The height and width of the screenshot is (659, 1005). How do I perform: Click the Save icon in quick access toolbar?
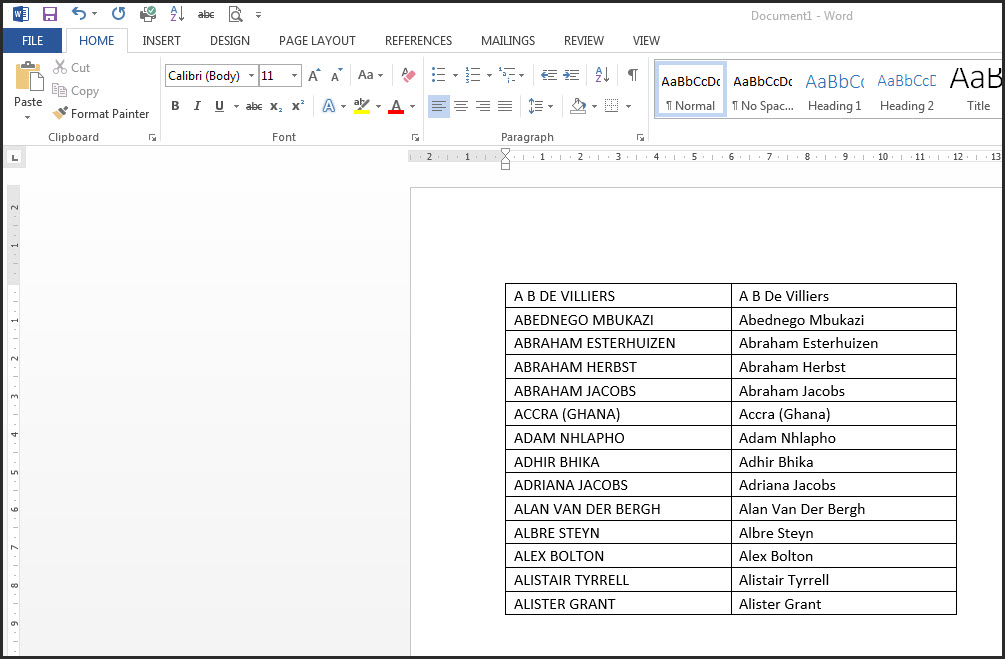pos(50,14)
